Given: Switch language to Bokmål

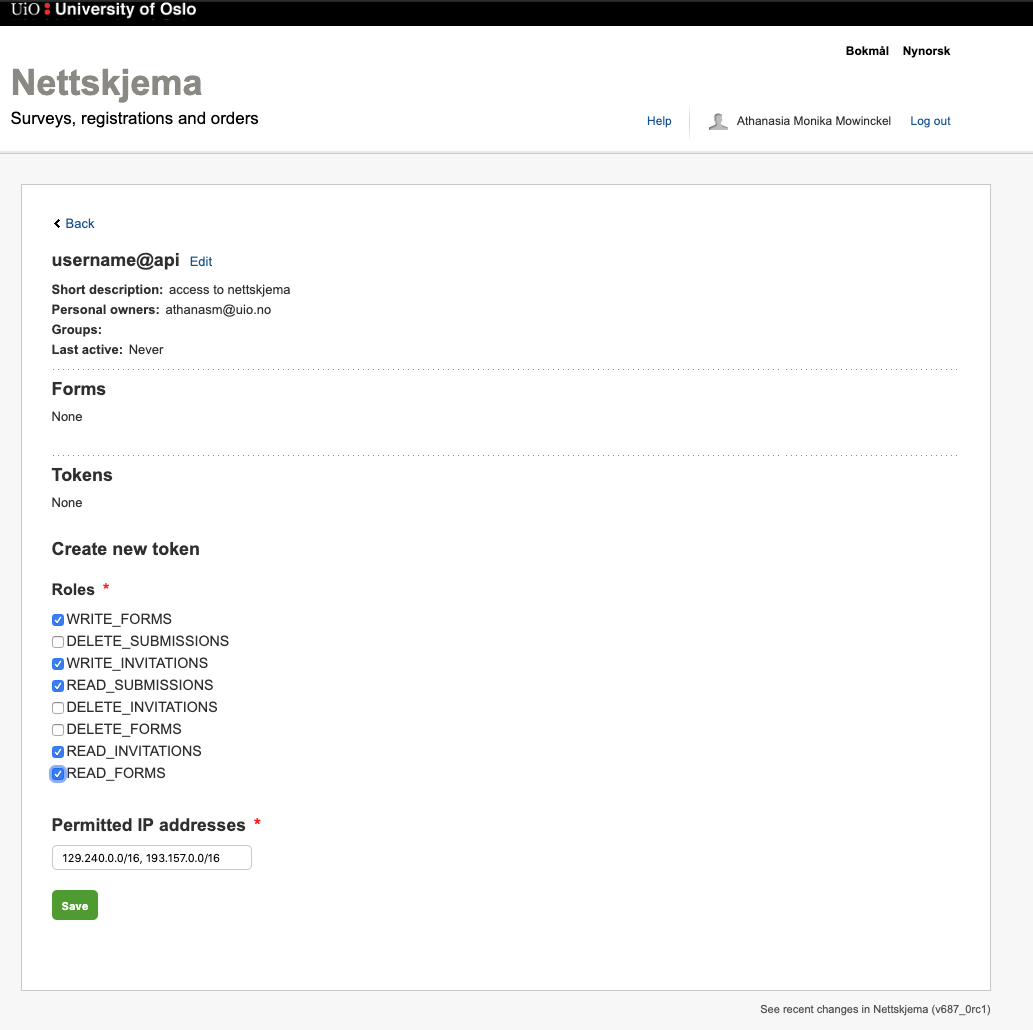Looking at the screenshot, I should [x=867, y=51].
